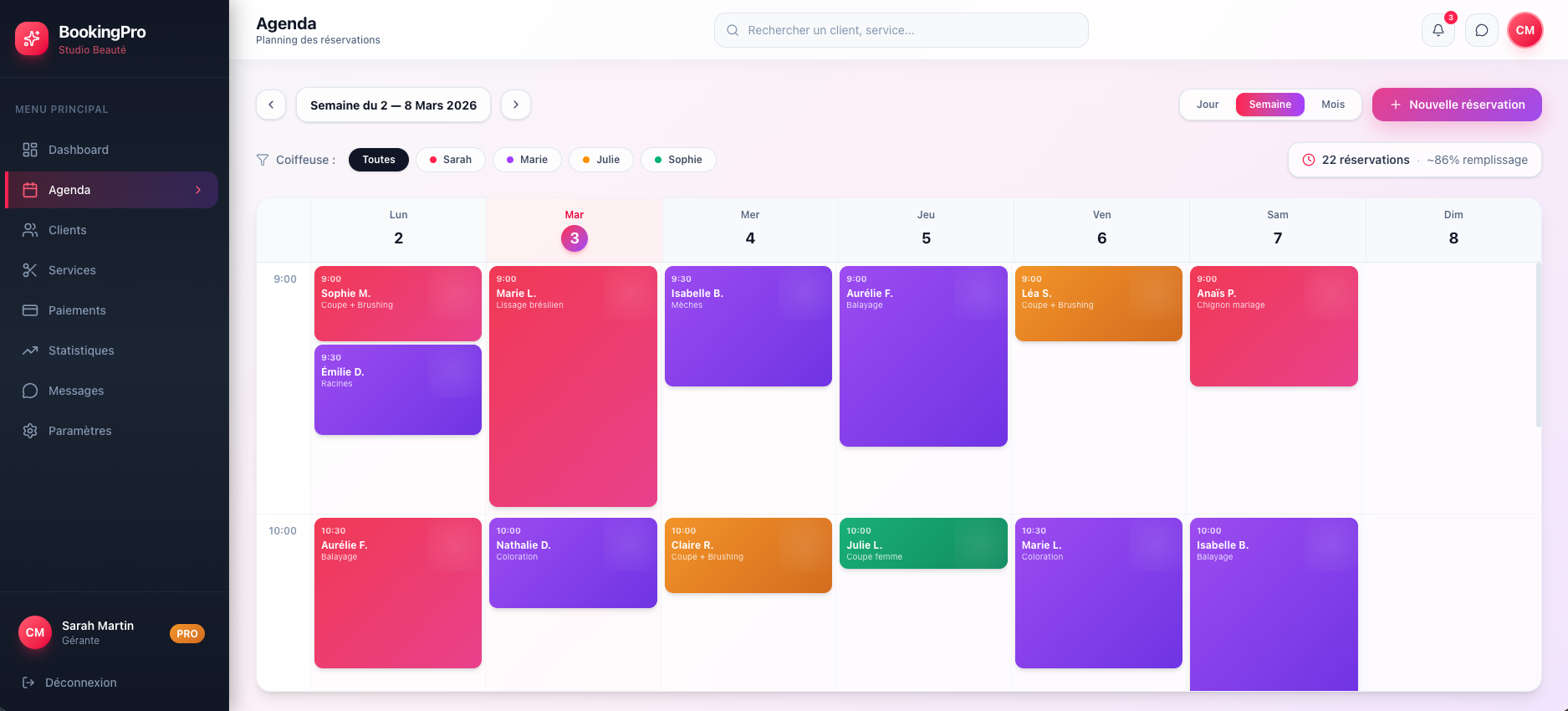Filter agenda by Sarah
1568x711 pixels.
pyautogui.click(x=450, y=160)
